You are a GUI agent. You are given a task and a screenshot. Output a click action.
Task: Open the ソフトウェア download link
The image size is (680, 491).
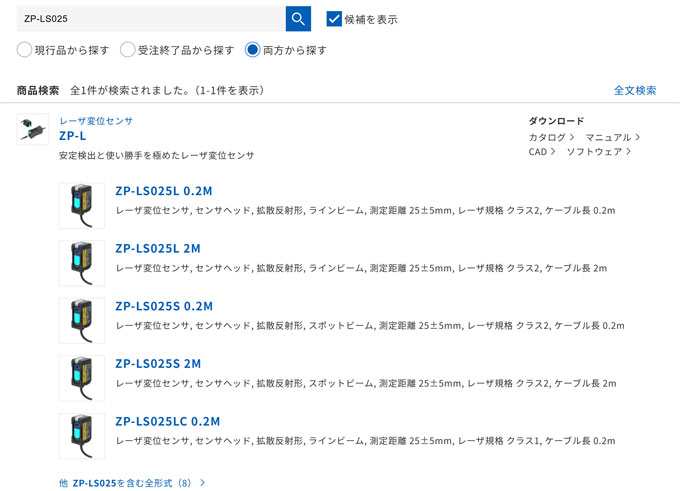[x=600, y=152]
